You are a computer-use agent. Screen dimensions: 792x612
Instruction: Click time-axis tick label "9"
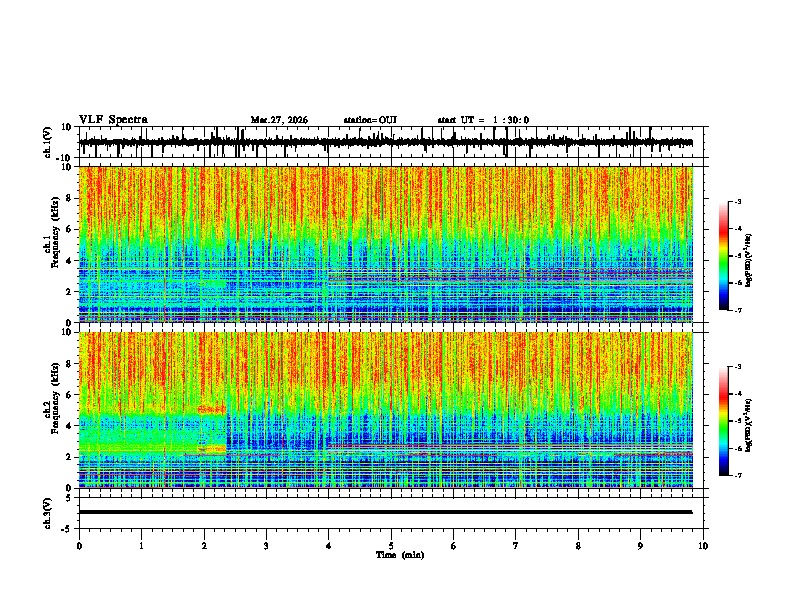coord(640,546)
